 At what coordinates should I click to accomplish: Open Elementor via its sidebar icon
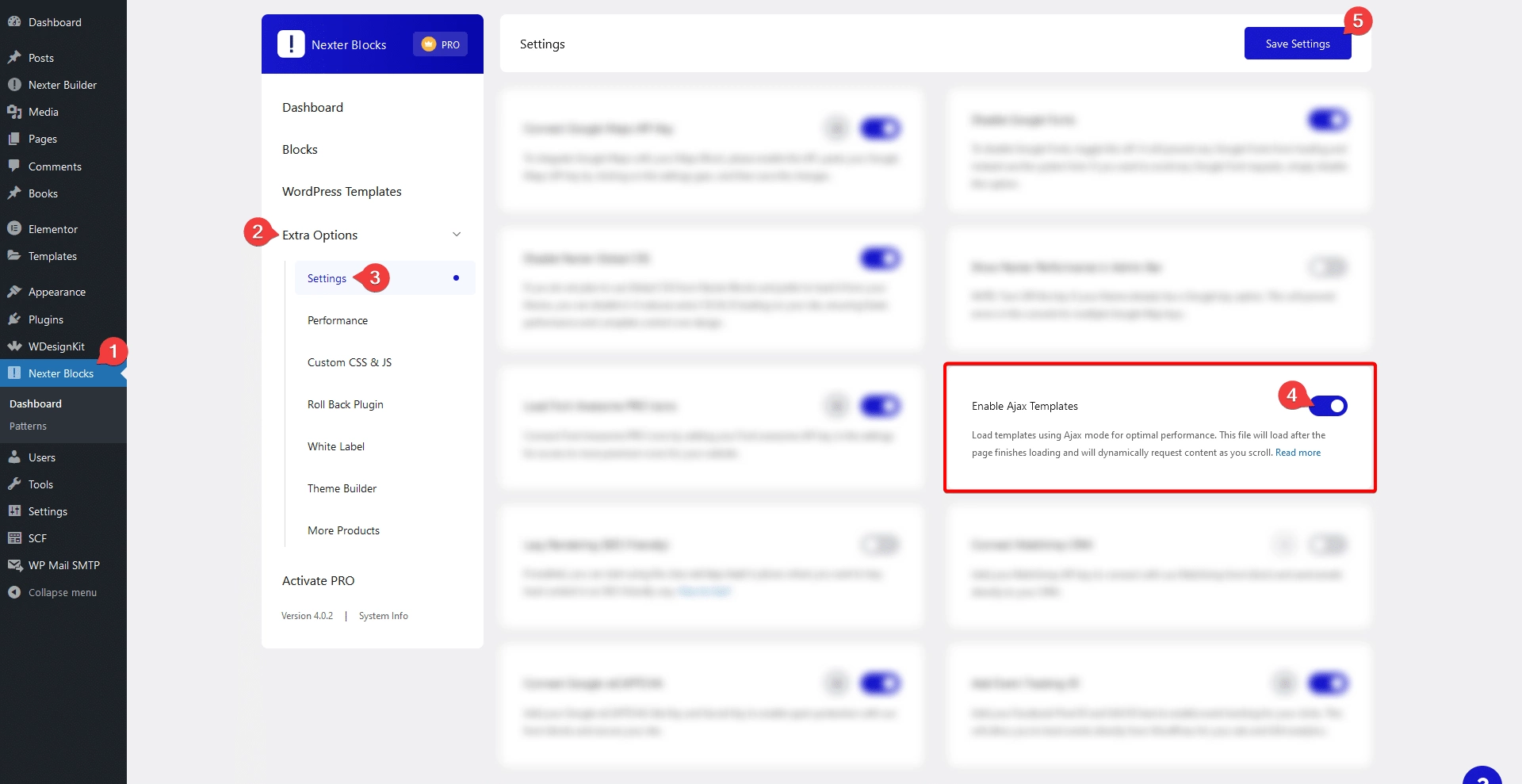(14, 228)
